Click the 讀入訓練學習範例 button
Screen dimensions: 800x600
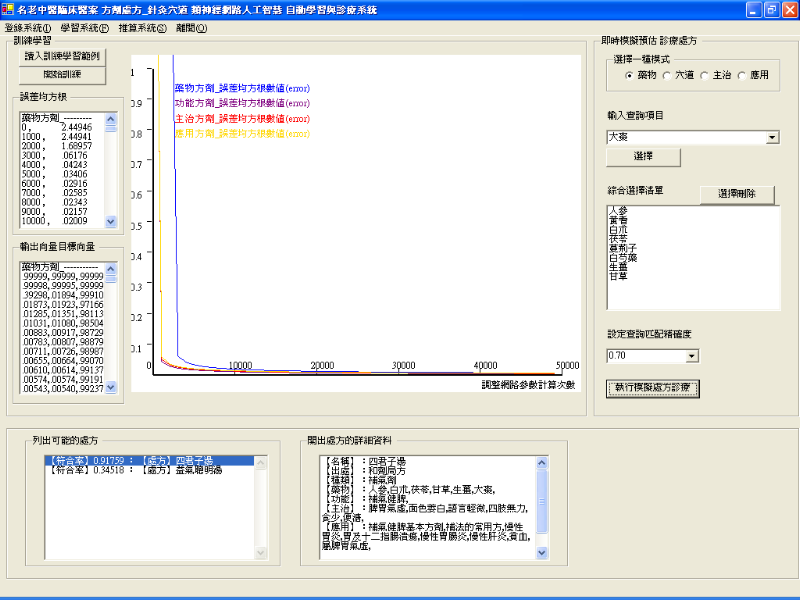(62, 56)
